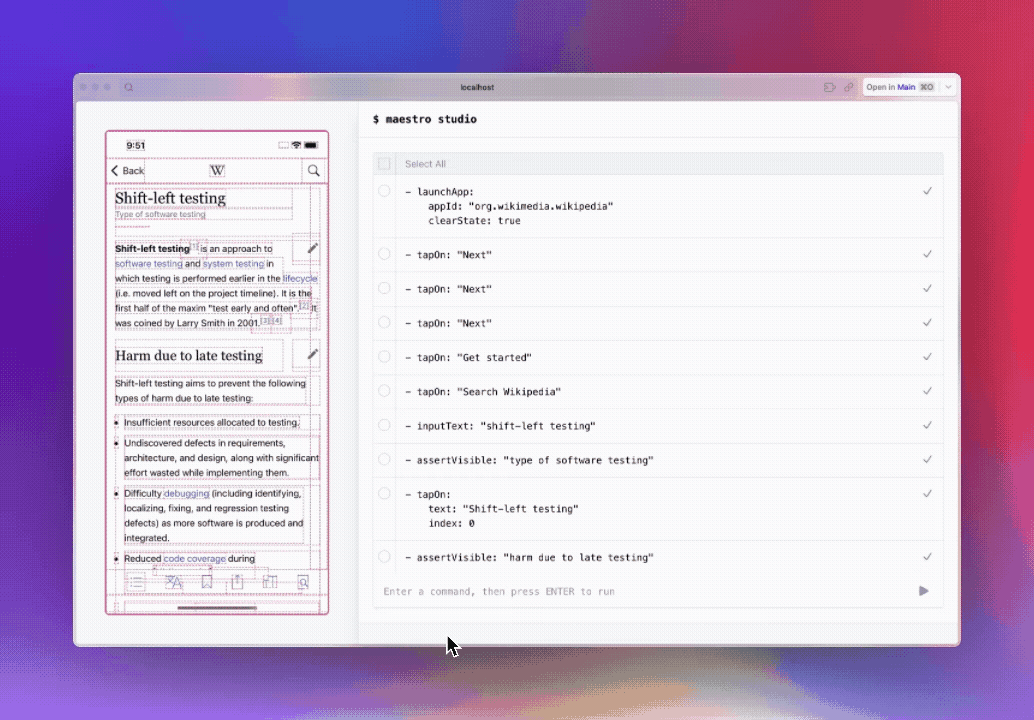Click checkmark status on inputText command
The height and width of the screenshot is (720, 1034).
[927, 425]
